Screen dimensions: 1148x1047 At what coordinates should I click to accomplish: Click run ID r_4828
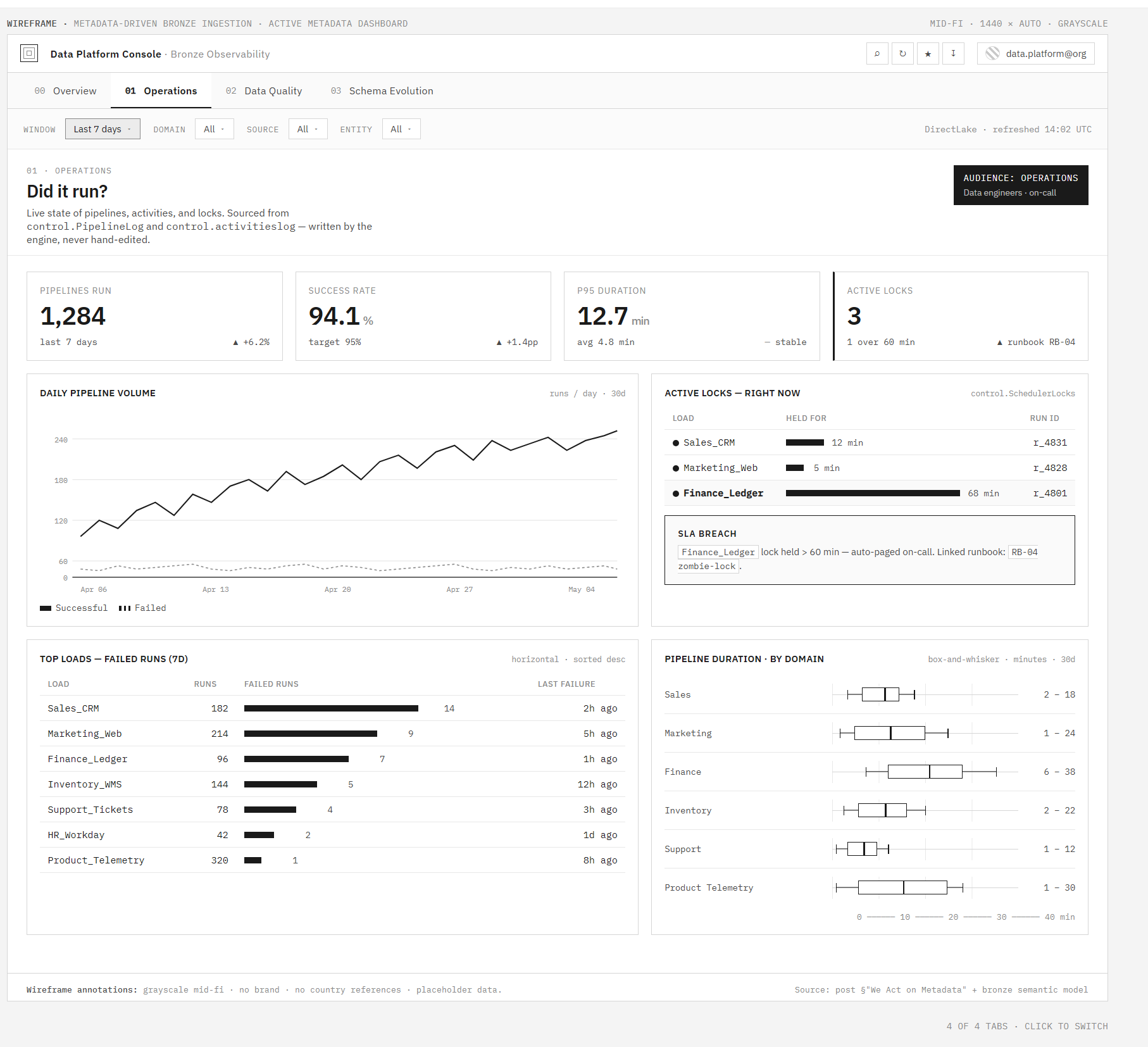point(1050,468)
